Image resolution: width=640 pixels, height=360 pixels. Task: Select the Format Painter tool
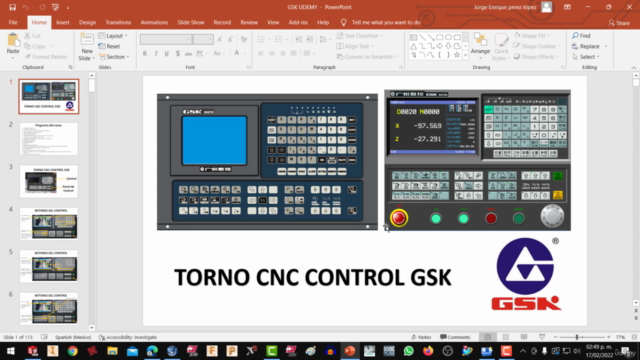tap(46, 57)
